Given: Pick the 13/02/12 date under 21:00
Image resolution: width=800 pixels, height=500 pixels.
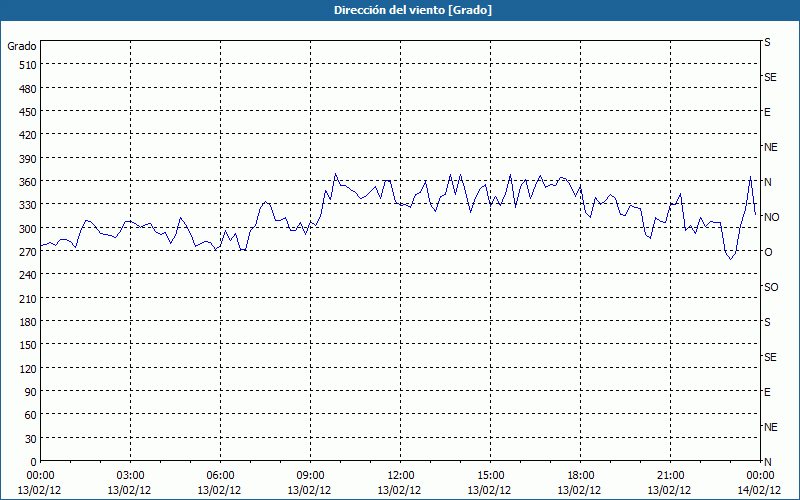Looking at the screenshot, I should pos(670,490).
